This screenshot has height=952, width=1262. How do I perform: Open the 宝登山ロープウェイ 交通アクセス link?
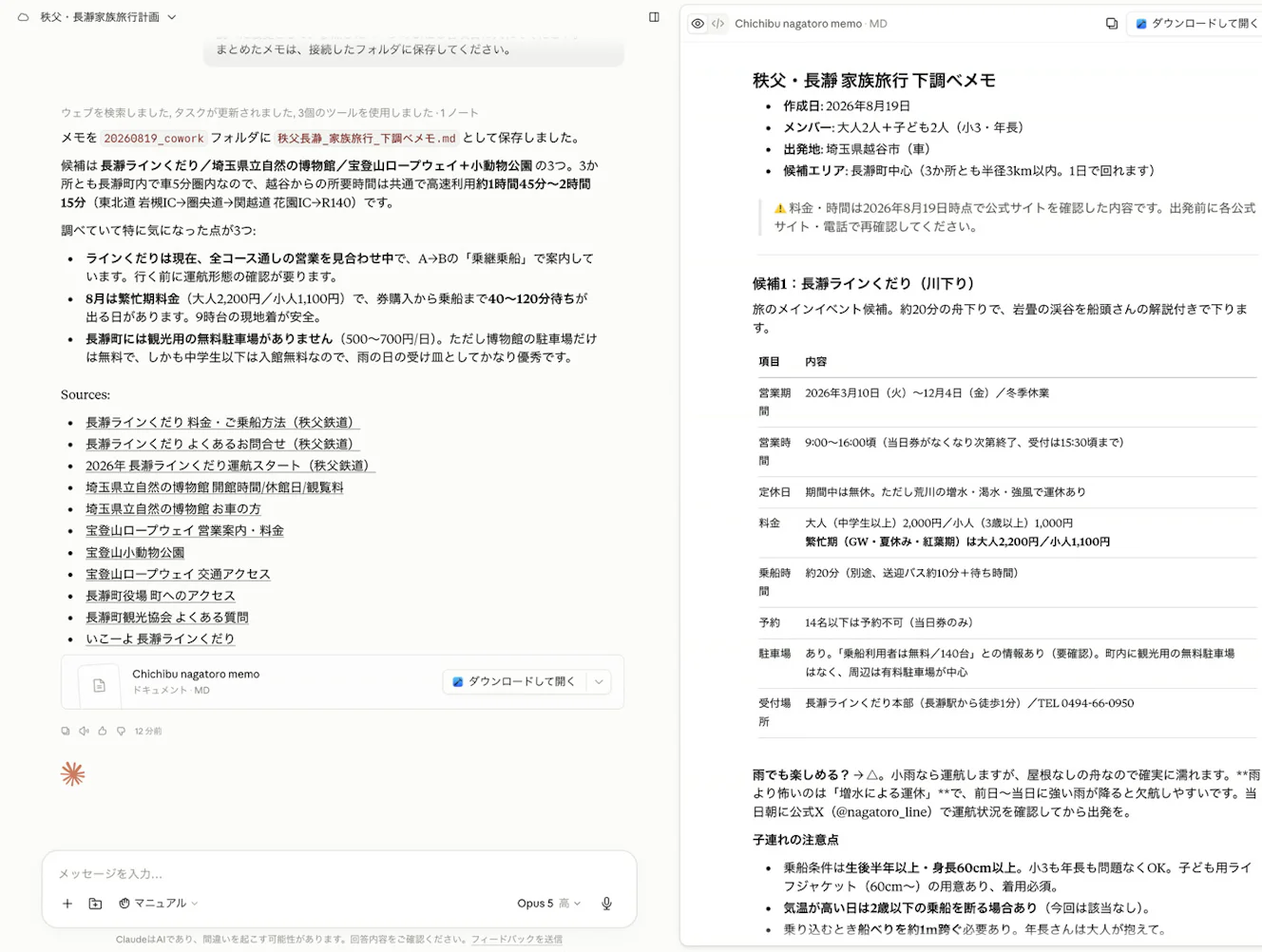click(x=179, y=575)
